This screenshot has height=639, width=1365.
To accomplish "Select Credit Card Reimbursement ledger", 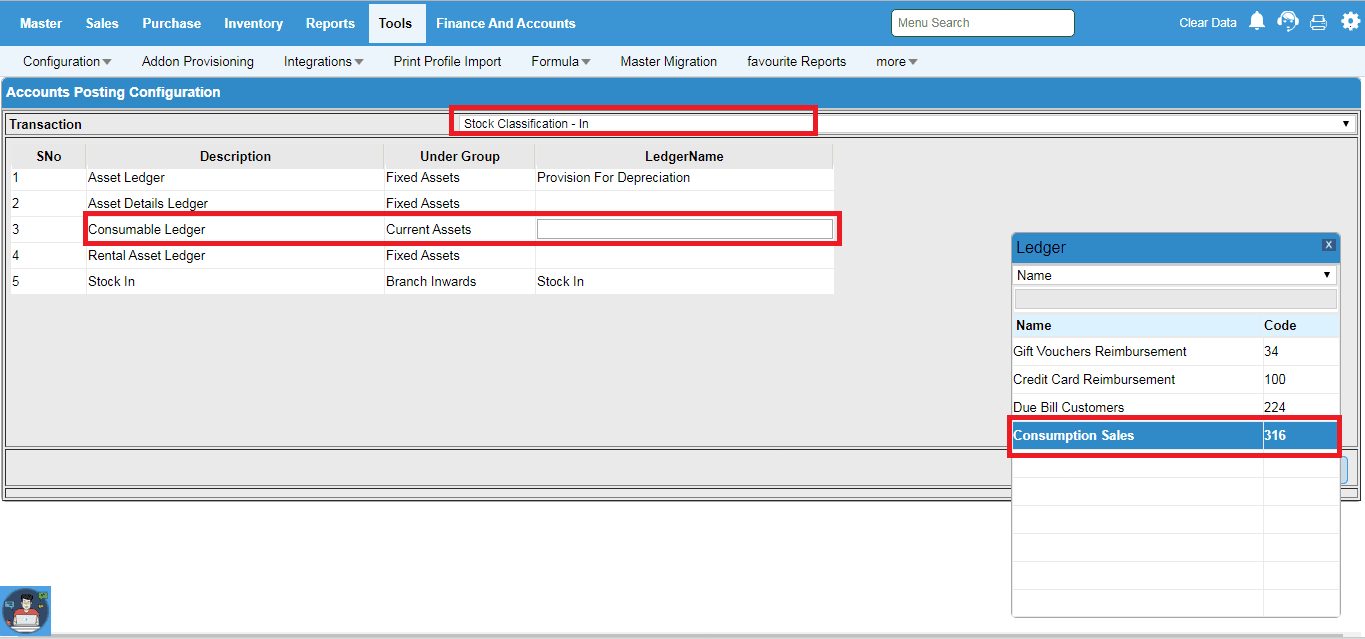I will [x=1175, y=380].
